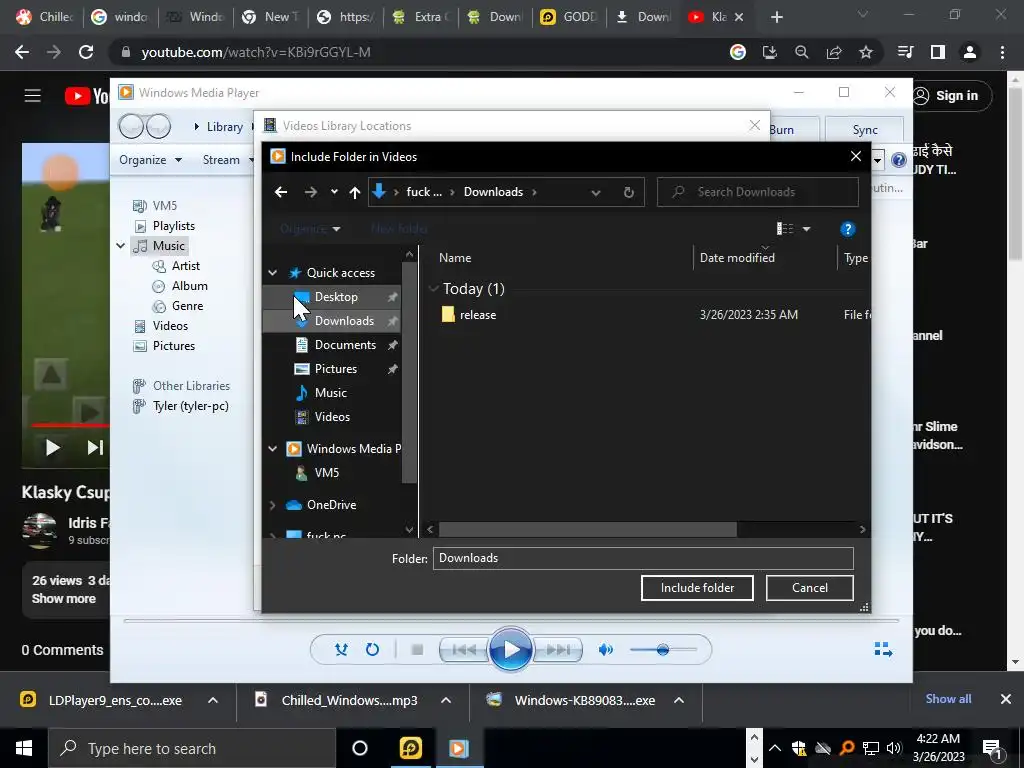Expand the OneDrive tree node

[x=272, y=505]
